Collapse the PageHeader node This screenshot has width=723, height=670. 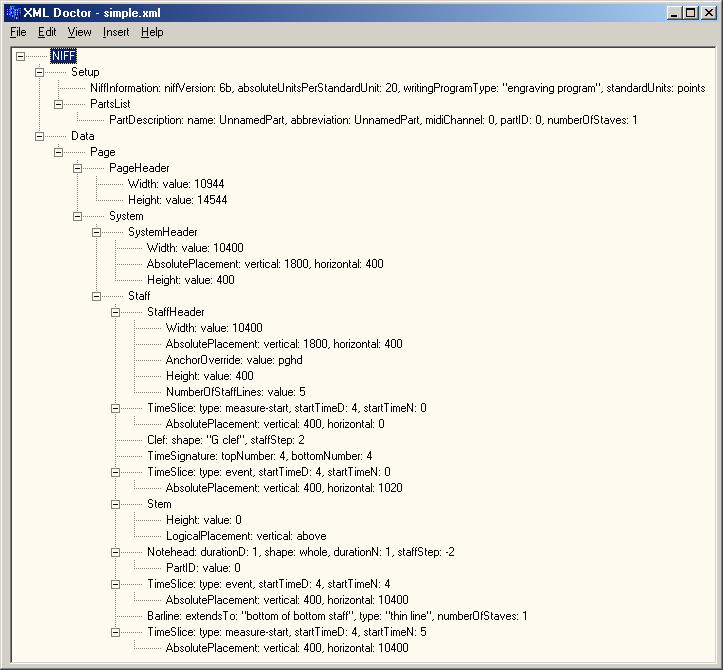(78, 168)
